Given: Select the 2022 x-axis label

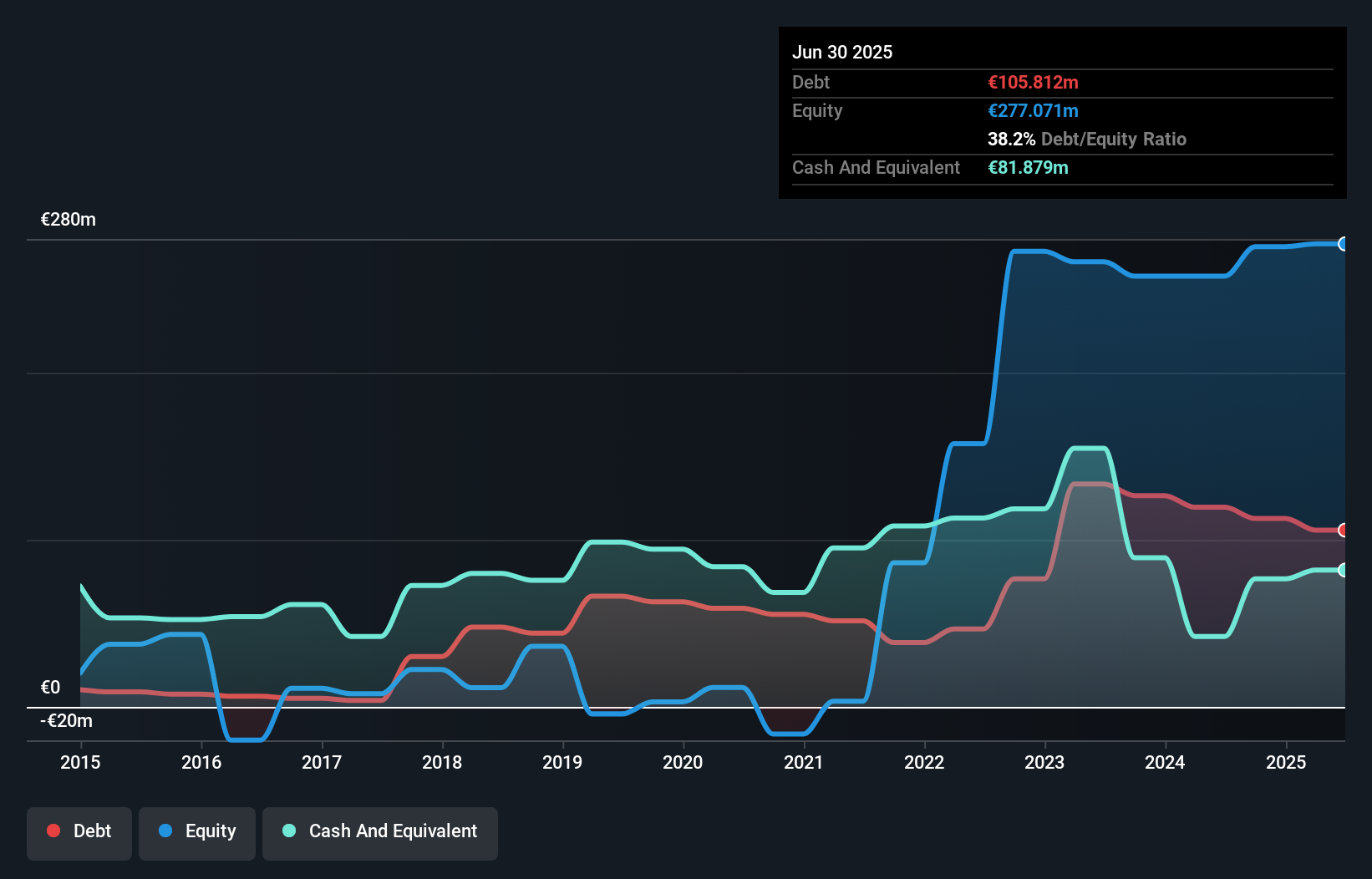Looking at the screenshot, I should coord(924,762).
